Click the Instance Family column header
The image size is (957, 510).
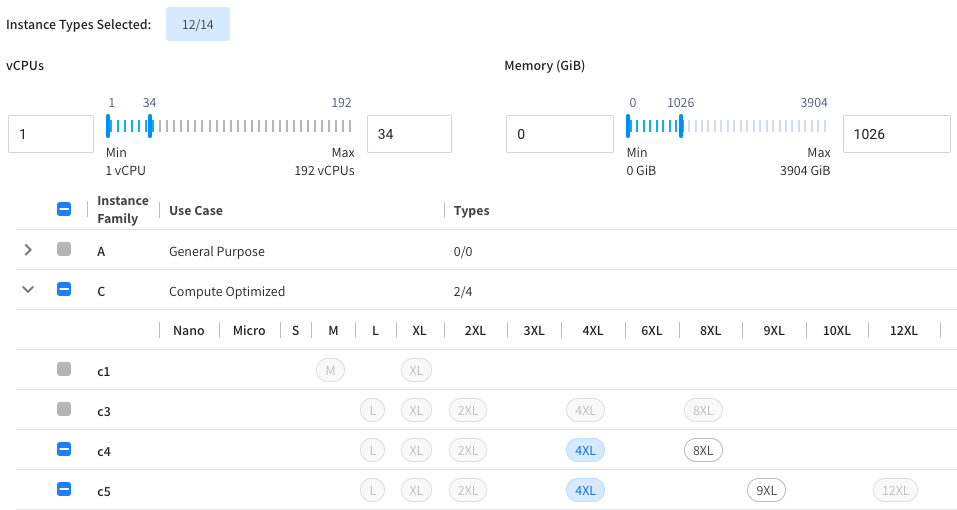point(123,210)
